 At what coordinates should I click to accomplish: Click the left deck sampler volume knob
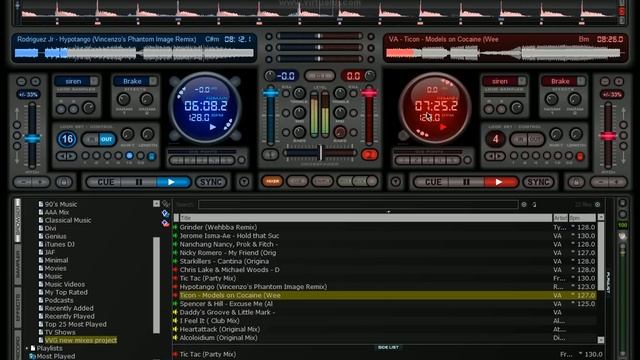[x=89, y=108]
